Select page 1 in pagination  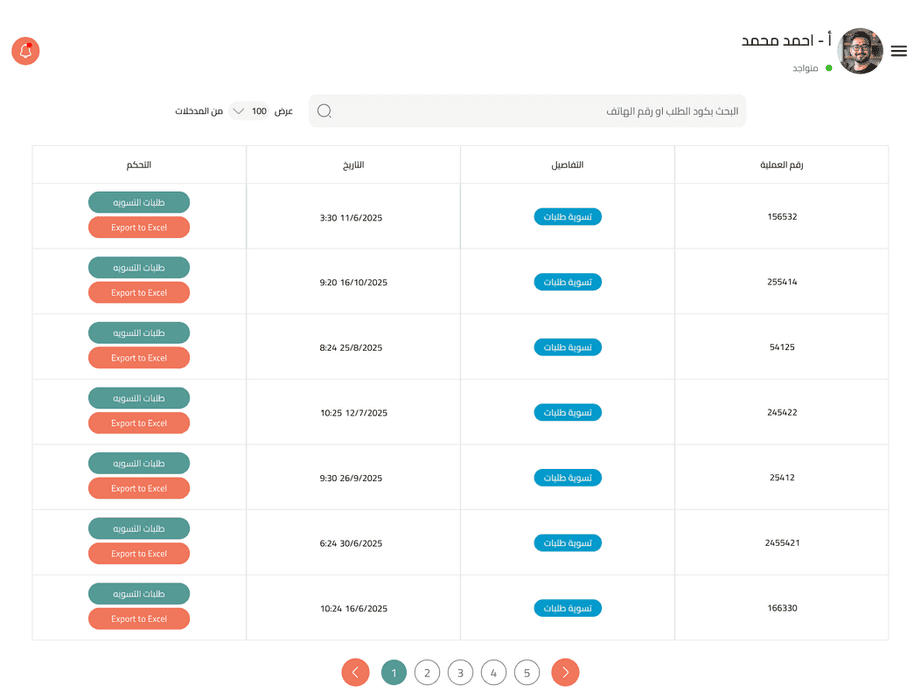[394, 673]
